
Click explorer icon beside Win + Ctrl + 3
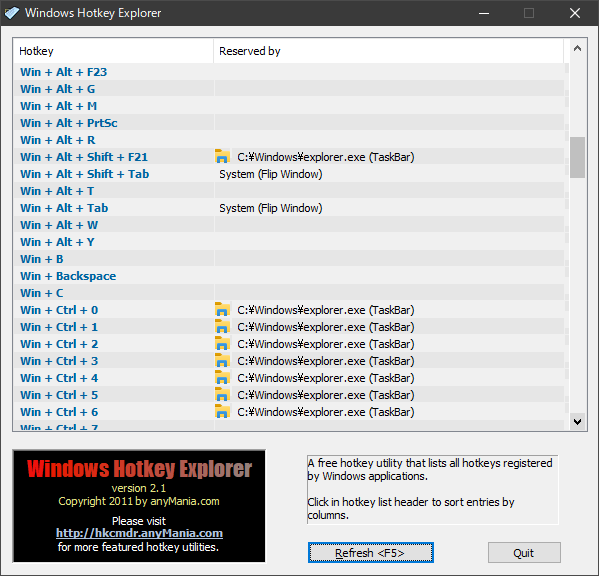tap(222, 361)
